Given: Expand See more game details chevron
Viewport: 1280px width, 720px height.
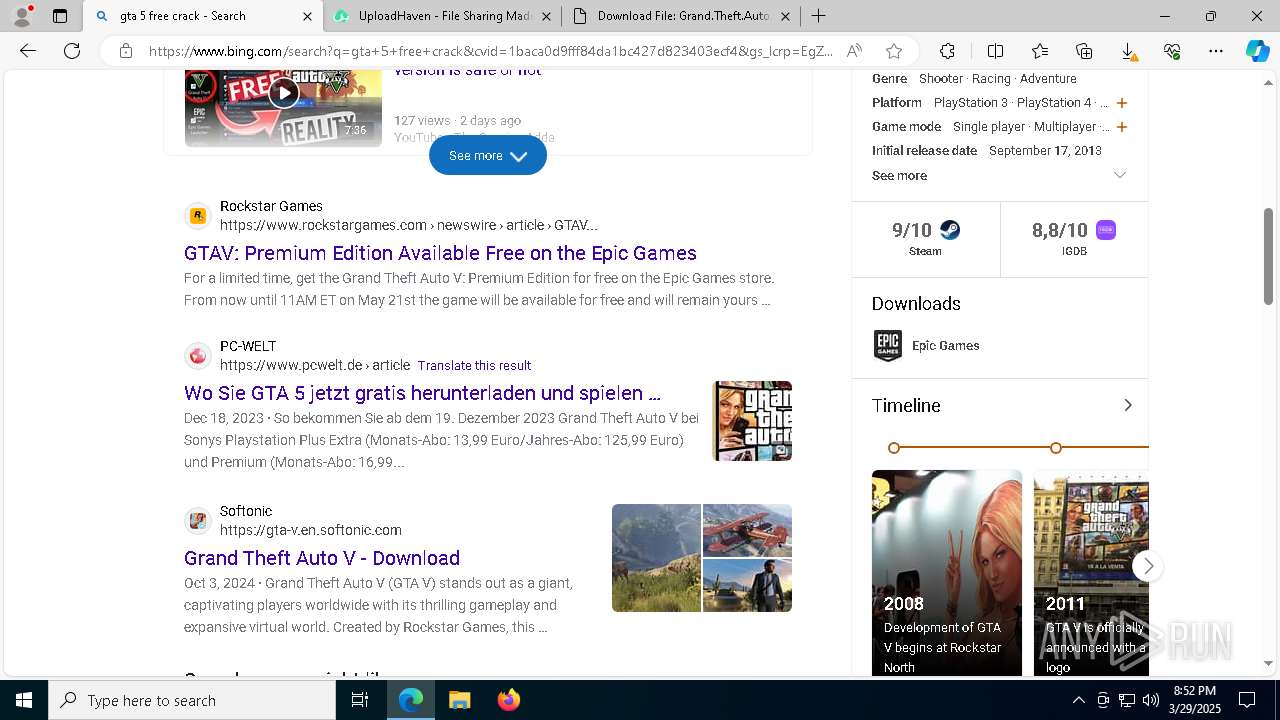Looking at the screenshot, I should (x=1120, y=175).
